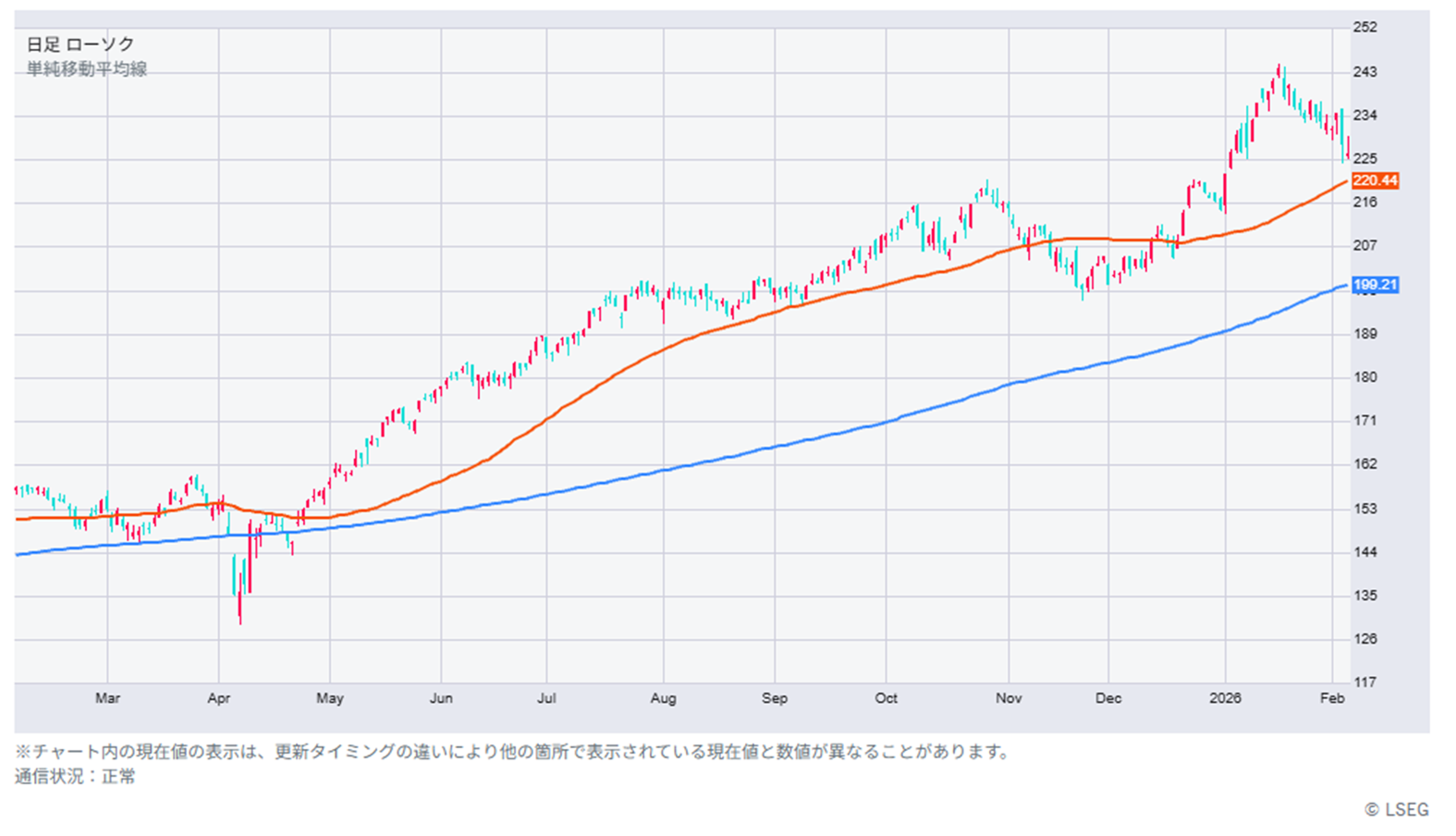Select the Mar label on the time axis
Image resolution: width=1456 pixels, height=836 pixels.
click(x=107, y=698)
